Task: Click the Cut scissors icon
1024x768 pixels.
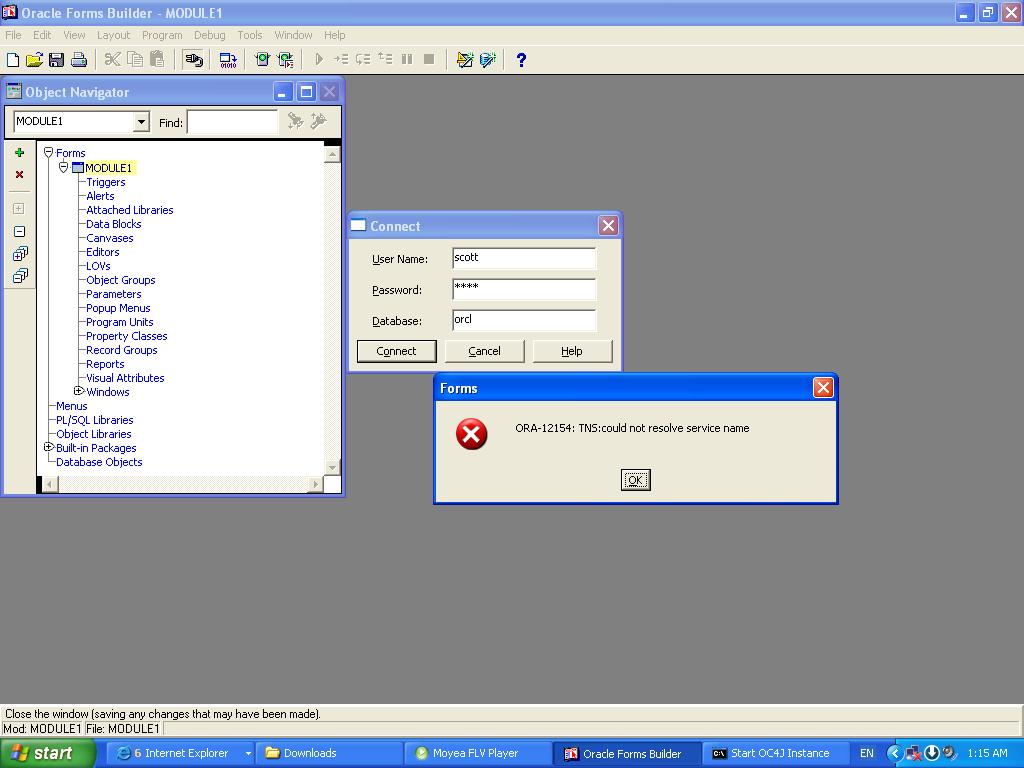Action: point(112,60)
